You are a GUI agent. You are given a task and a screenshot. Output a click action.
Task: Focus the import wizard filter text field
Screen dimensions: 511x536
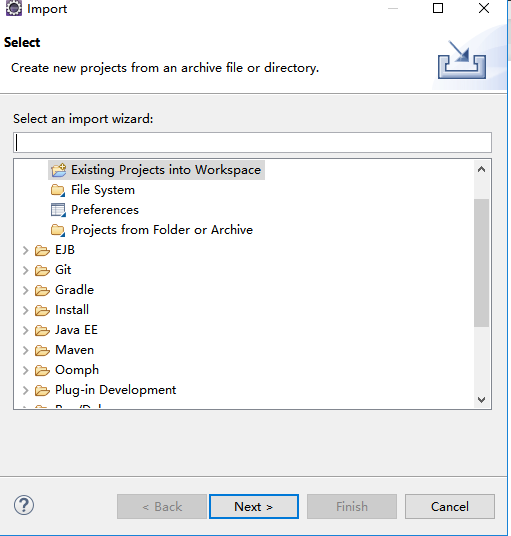[253, 143]
